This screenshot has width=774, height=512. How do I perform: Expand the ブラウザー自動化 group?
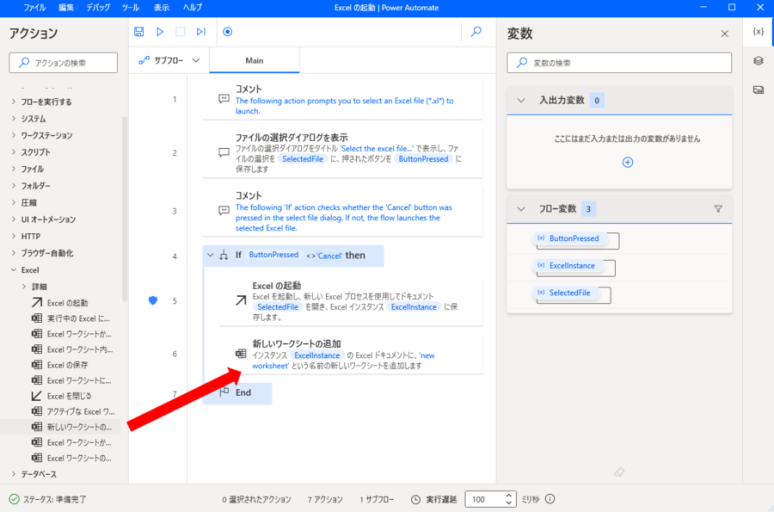13,253
